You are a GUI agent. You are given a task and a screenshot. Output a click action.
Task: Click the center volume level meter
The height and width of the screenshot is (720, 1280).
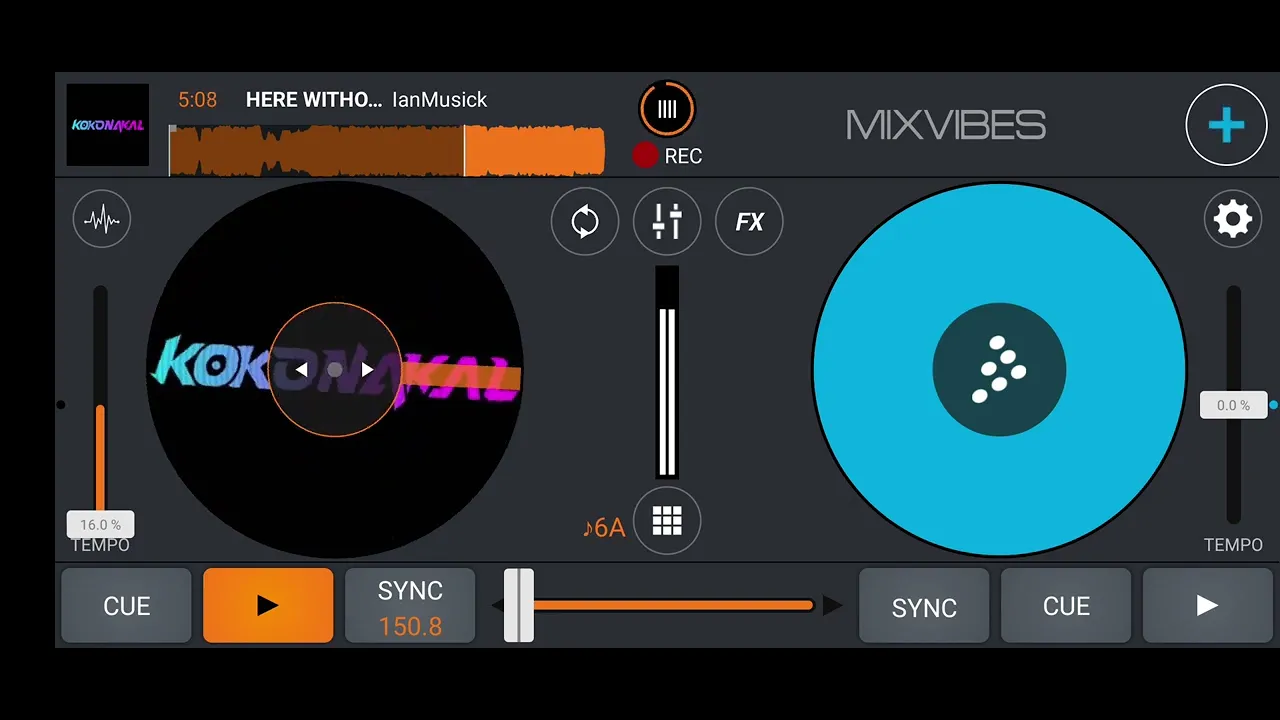(667, 372)
